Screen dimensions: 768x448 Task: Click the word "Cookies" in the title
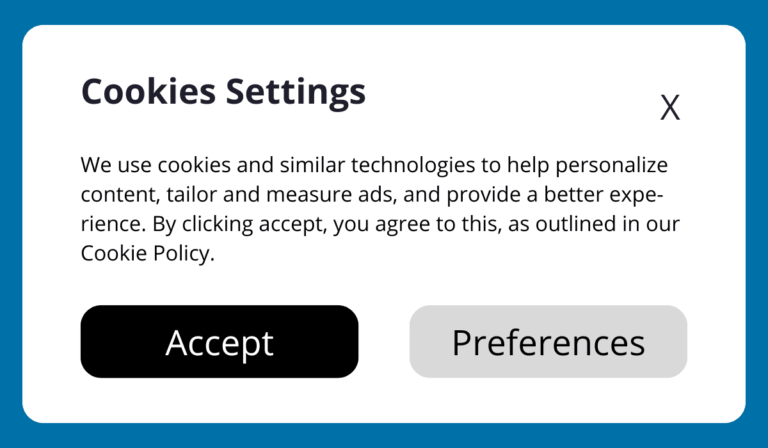pos(148,92)
